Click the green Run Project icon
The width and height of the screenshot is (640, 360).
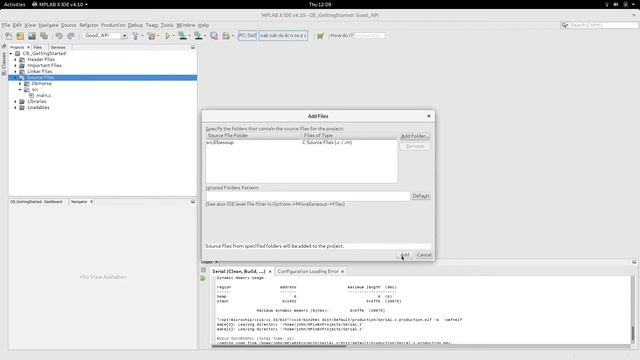click(x=167, y=36)
